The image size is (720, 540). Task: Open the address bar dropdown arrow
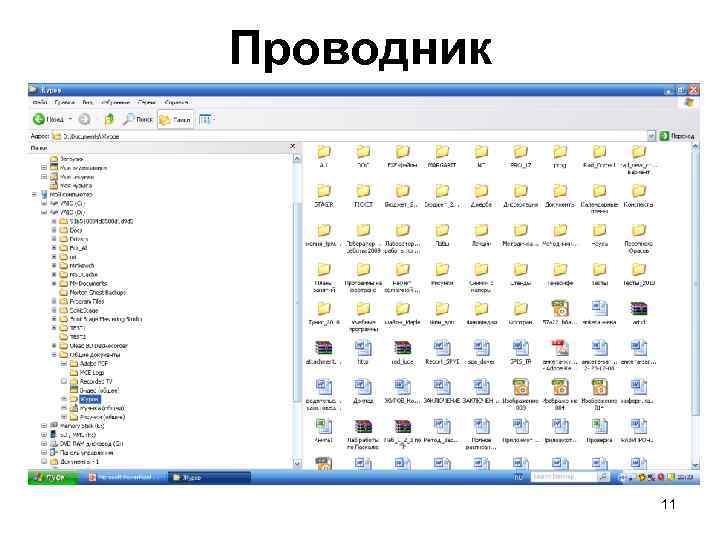click(651, 136)
